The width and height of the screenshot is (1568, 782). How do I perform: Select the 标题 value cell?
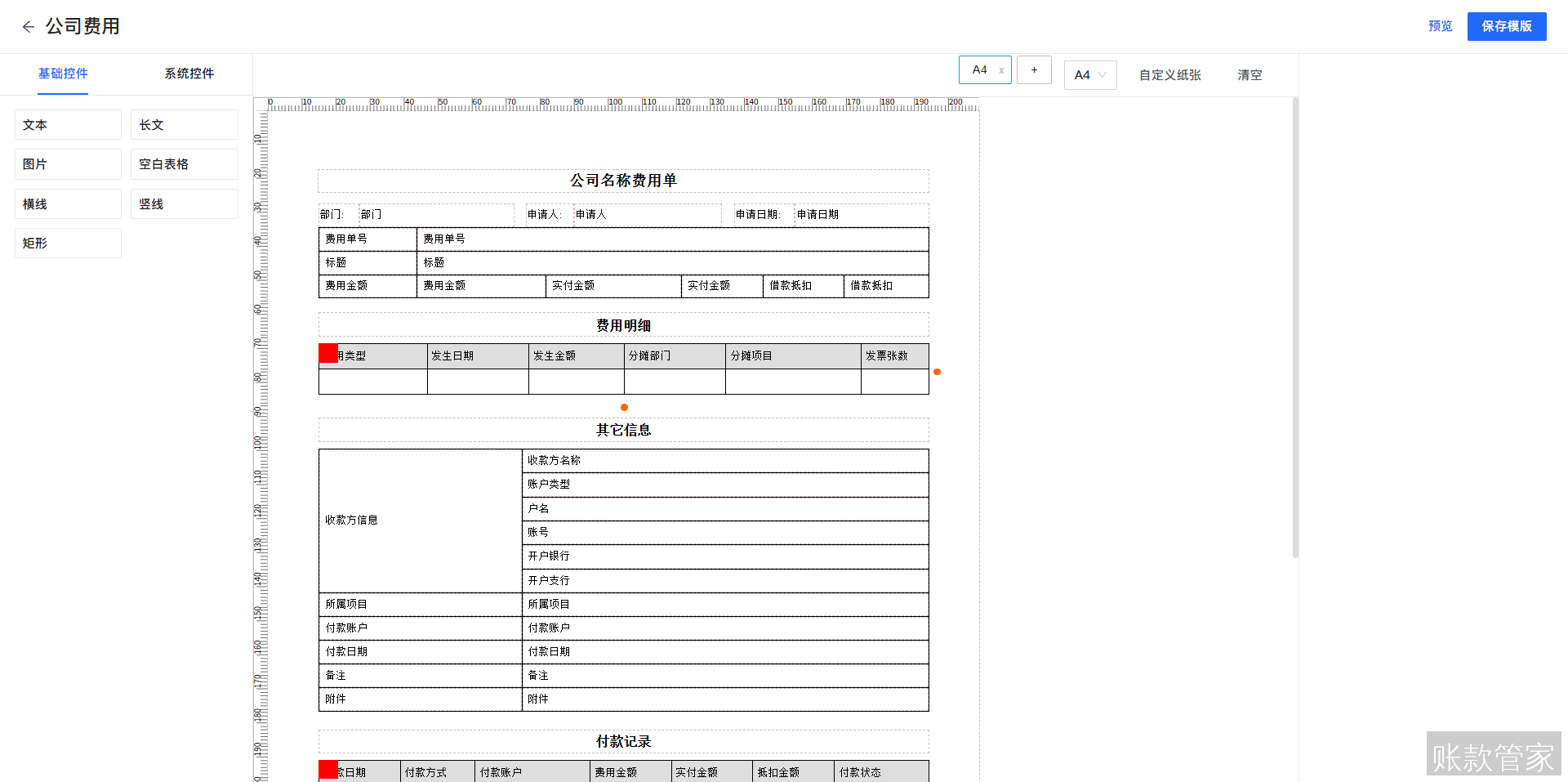coord(673,263)
